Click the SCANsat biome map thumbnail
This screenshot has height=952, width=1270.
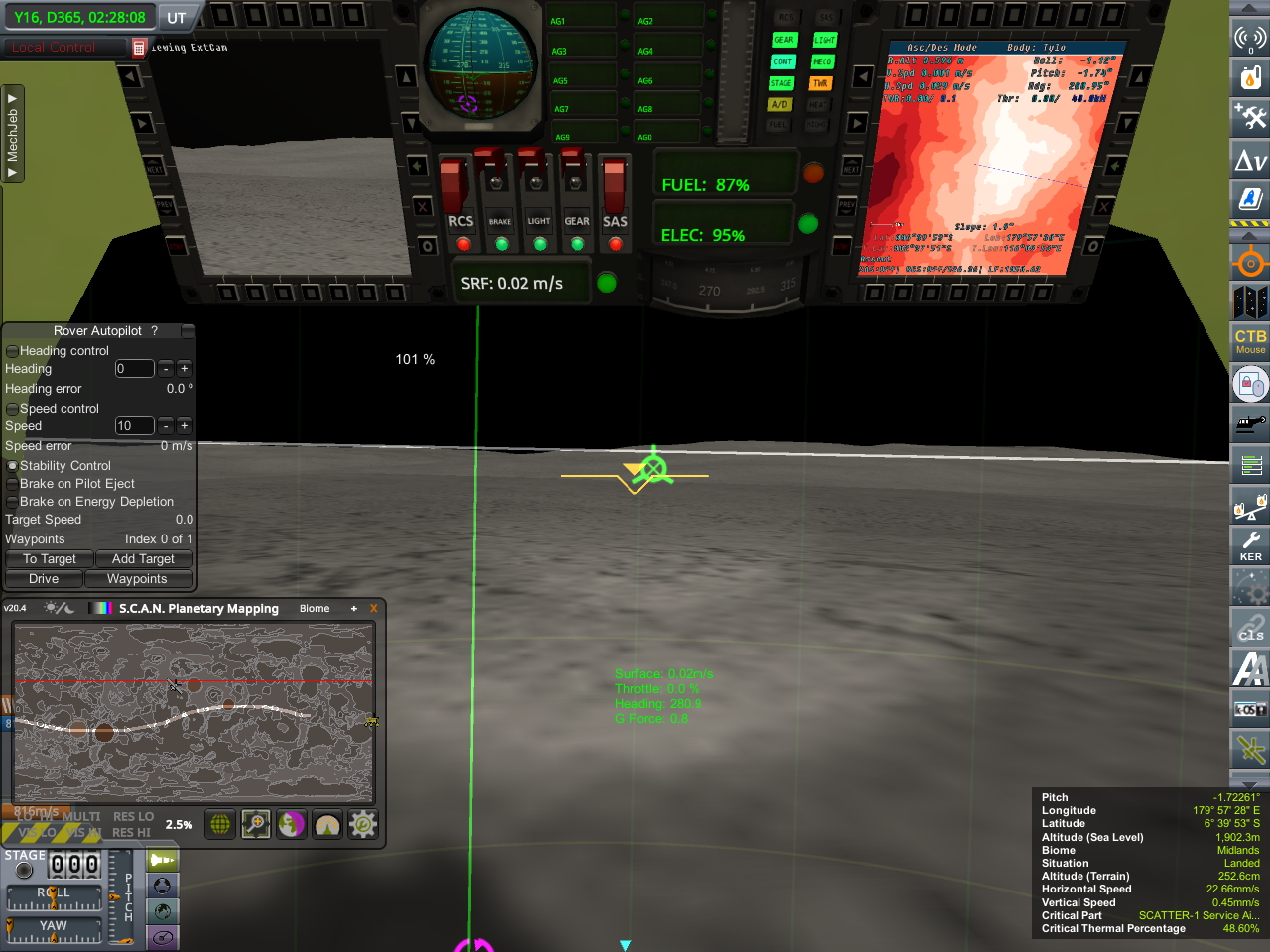[193, 712]
